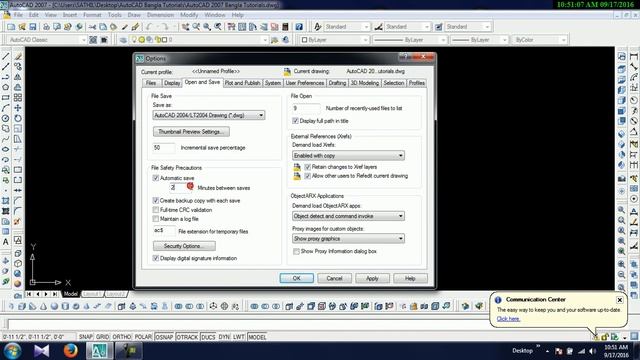The width and height of the screenshot is (640, 360).
Task: Enable Full-time CRC validation
Action: point(156,210)
